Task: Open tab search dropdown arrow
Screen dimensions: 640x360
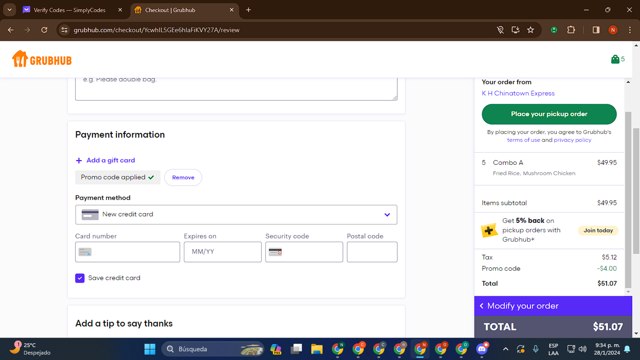Action: (9, 10)
